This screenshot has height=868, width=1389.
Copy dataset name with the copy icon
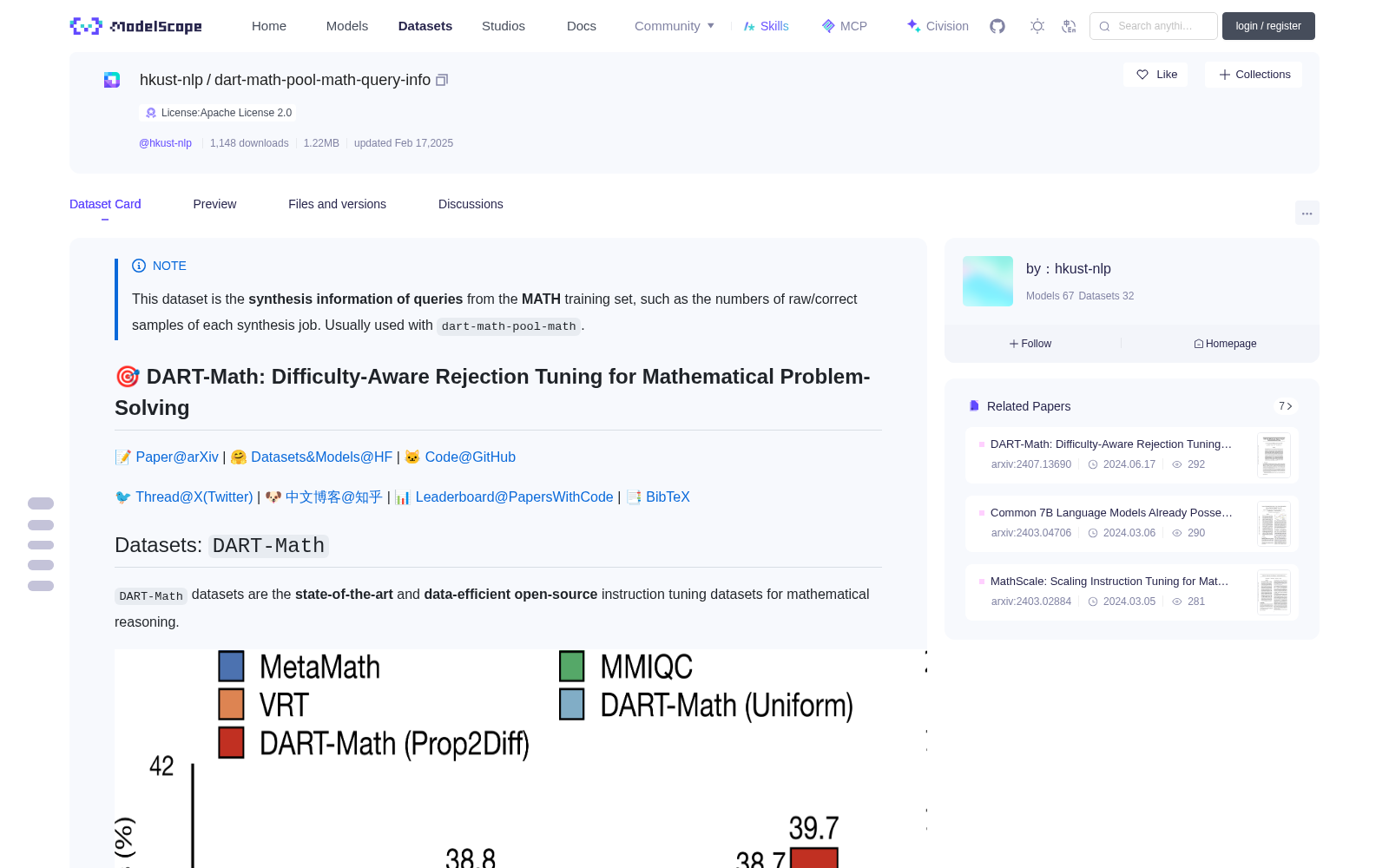pyautogui.click(x=442, y=80)
